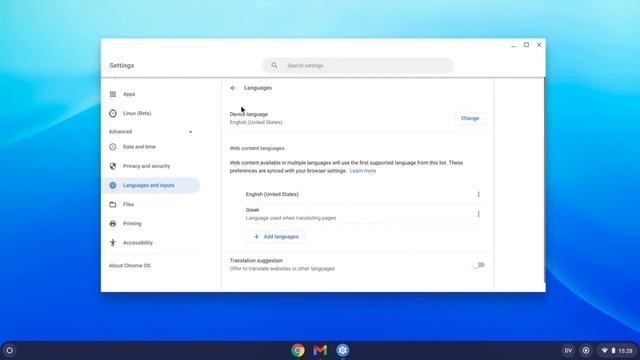Click the Files folder icon
This screenshot has width=640, height=360.
[113, 204]
